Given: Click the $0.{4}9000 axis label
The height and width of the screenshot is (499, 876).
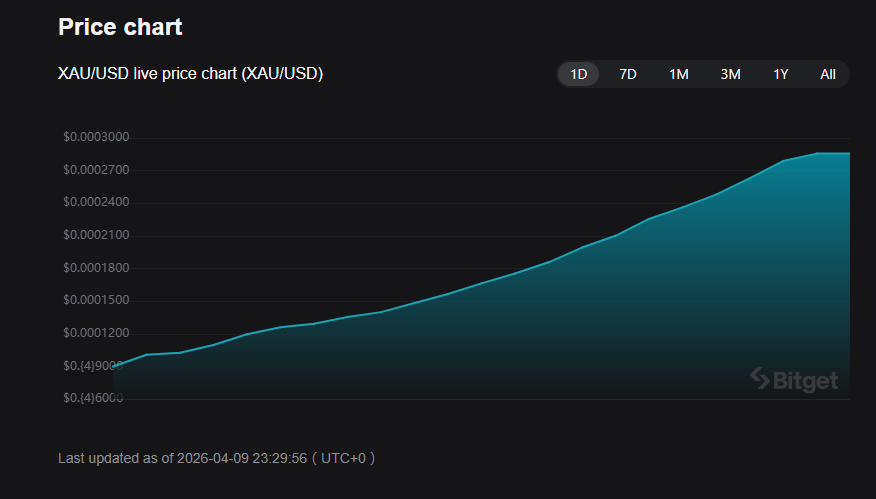Looking at the screenshot, I should click(x=93, y=366).
